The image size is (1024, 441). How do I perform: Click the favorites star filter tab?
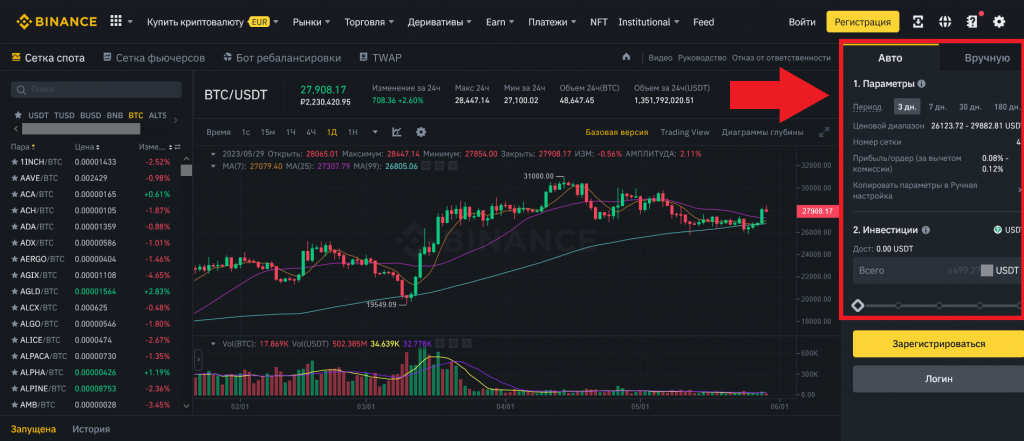pos(18,116)
